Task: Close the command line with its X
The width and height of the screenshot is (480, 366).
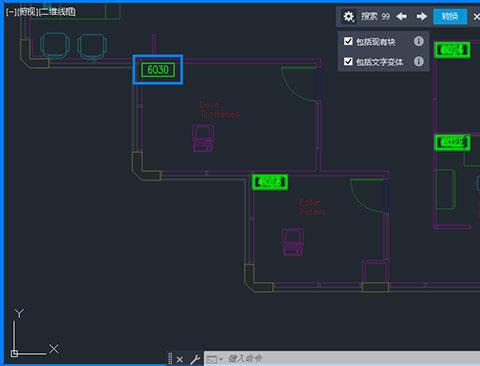Action: click(180, 359)
